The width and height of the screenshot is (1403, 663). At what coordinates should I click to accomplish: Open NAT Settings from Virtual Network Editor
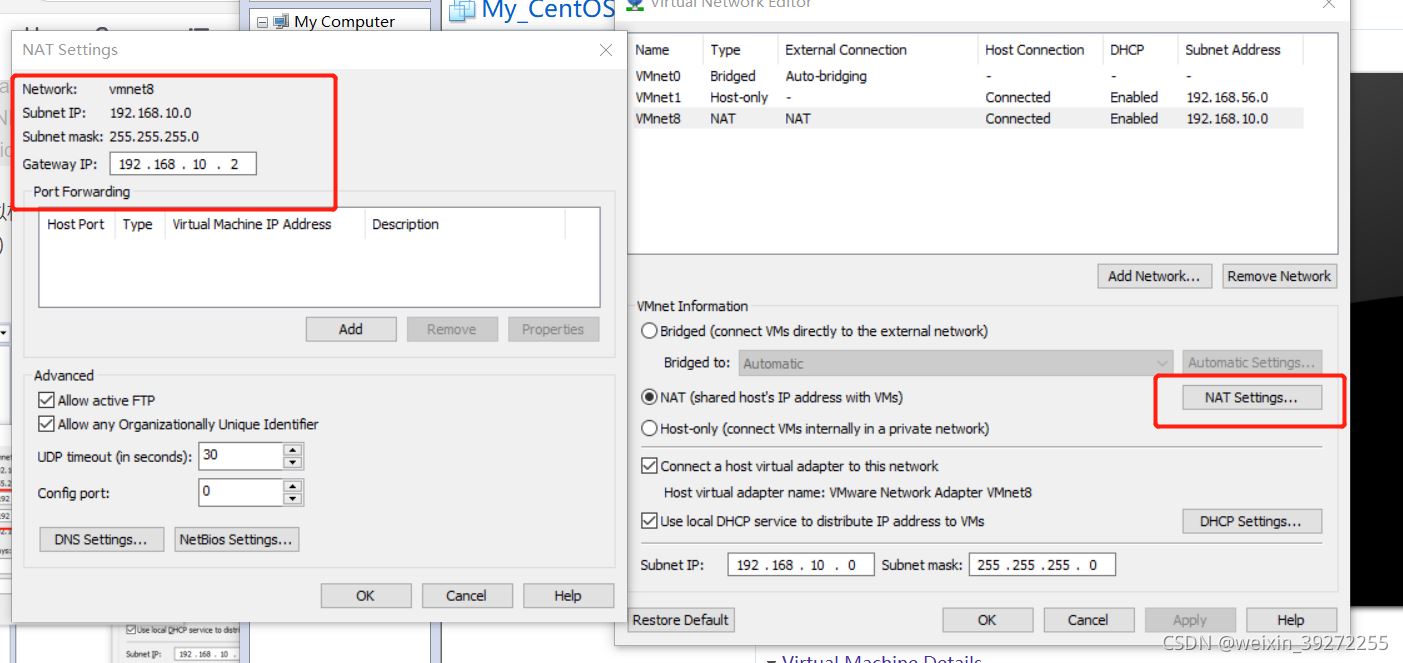[x=1251, y=397]
